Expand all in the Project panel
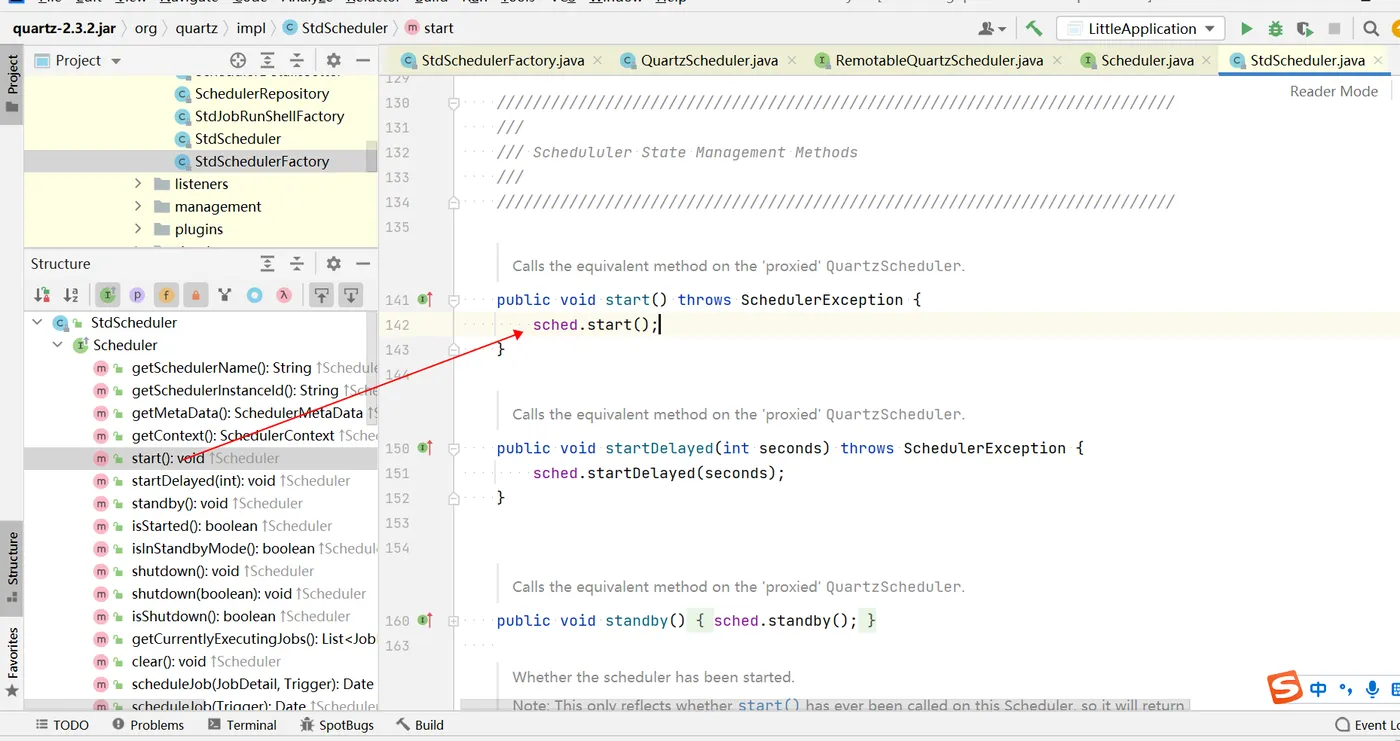This screenshot has height=741, width=1400. click(267, 61)
